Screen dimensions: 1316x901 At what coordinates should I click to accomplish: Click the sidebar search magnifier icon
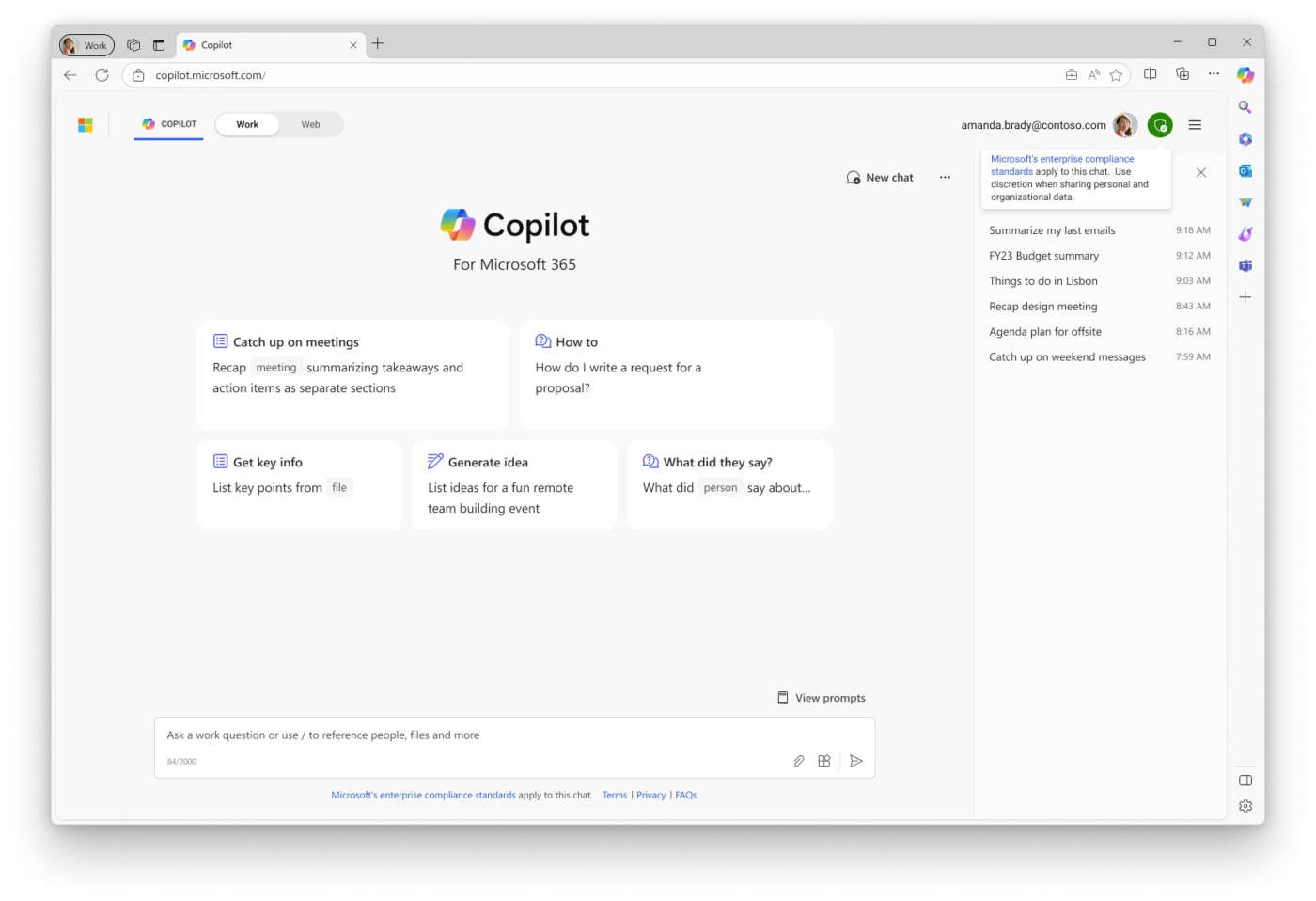coord(1245,107)
